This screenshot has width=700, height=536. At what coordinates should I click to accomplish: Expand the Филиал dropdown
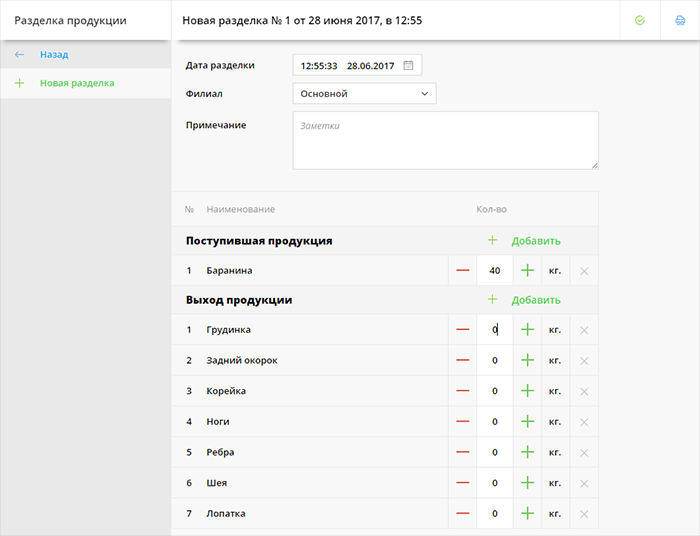364,93
